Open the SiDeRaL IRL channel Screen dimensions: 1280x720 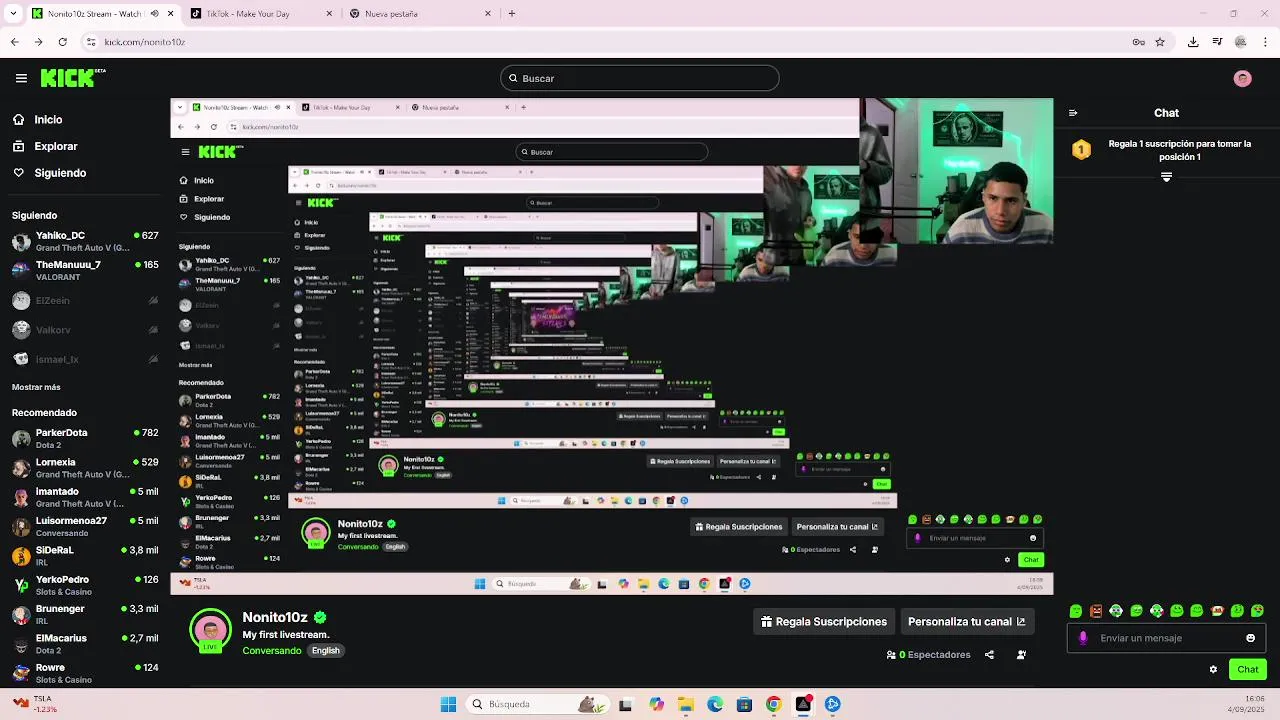pos(85,556)
